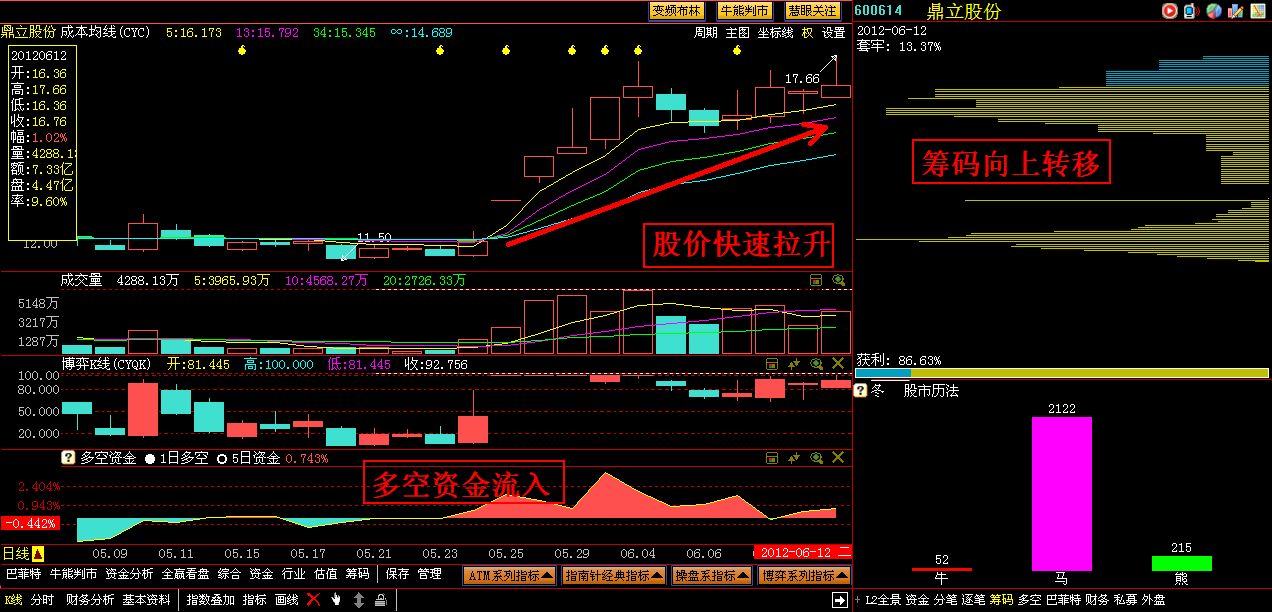This screenshot has width=1272, height=612.
Task: Click the question mark icon beside 多空资金
Action: click(68, 457)
